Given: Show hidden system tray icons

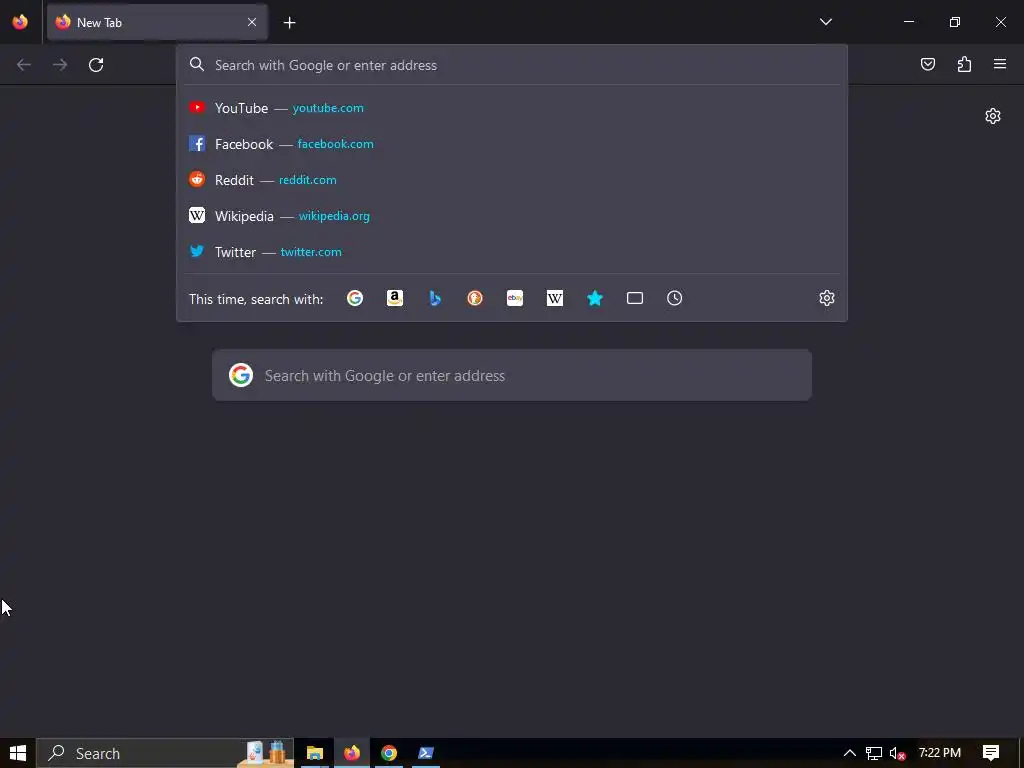Looking at the screenshot, I should pos(850,753).
